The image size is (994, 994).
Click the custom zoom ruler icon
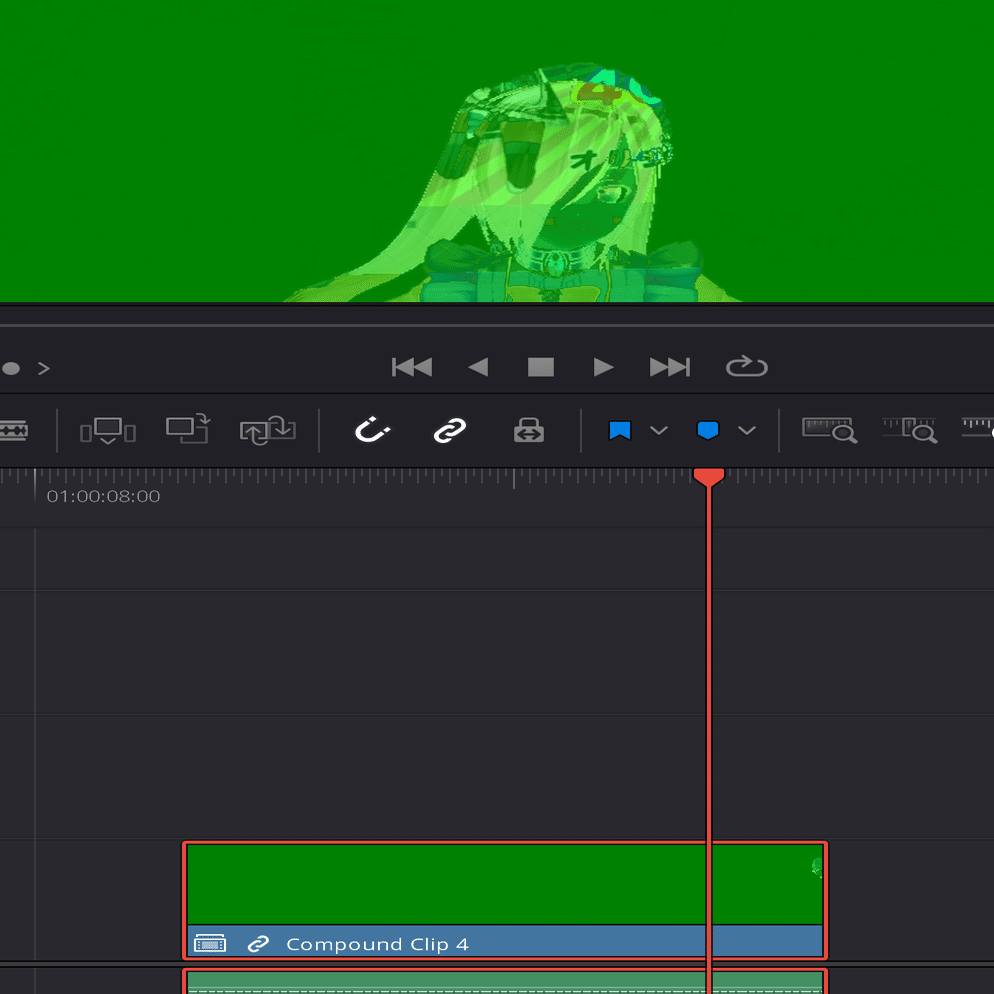pos(978,429)
